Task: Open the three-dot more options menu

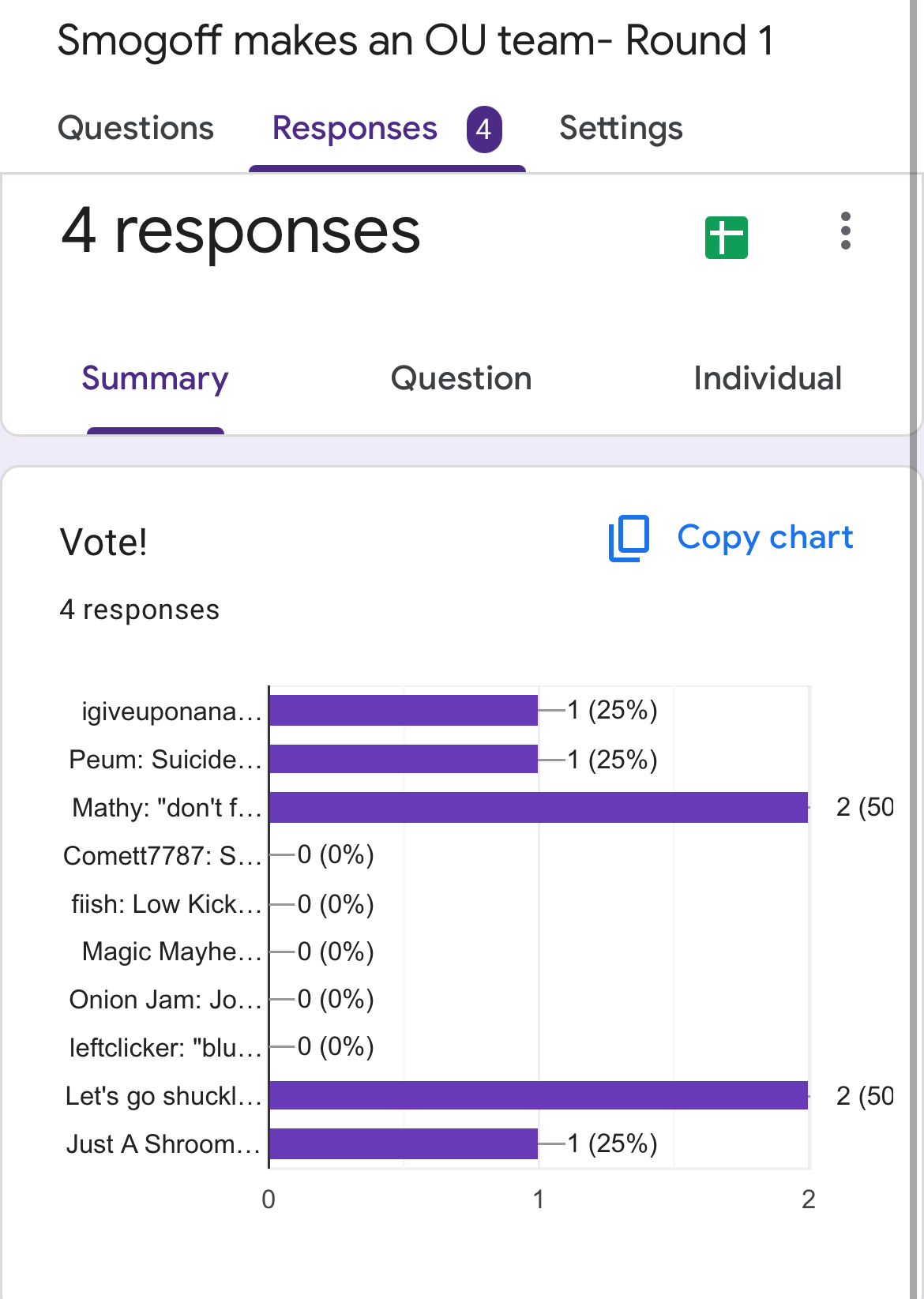Action: pos(845,231)
